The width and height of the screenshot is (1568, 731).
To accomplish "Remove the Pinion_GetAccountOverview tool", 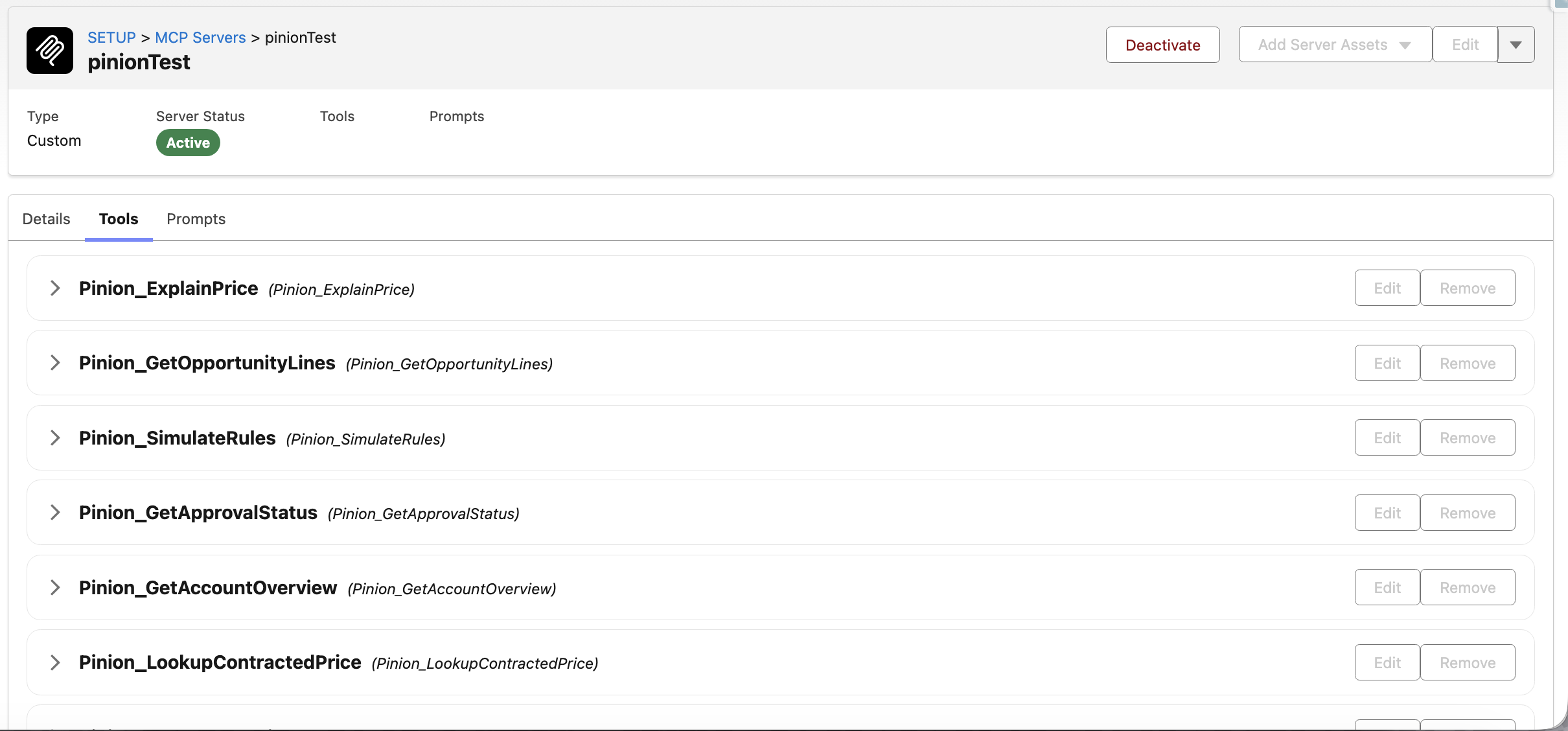I will [1468, 587].
